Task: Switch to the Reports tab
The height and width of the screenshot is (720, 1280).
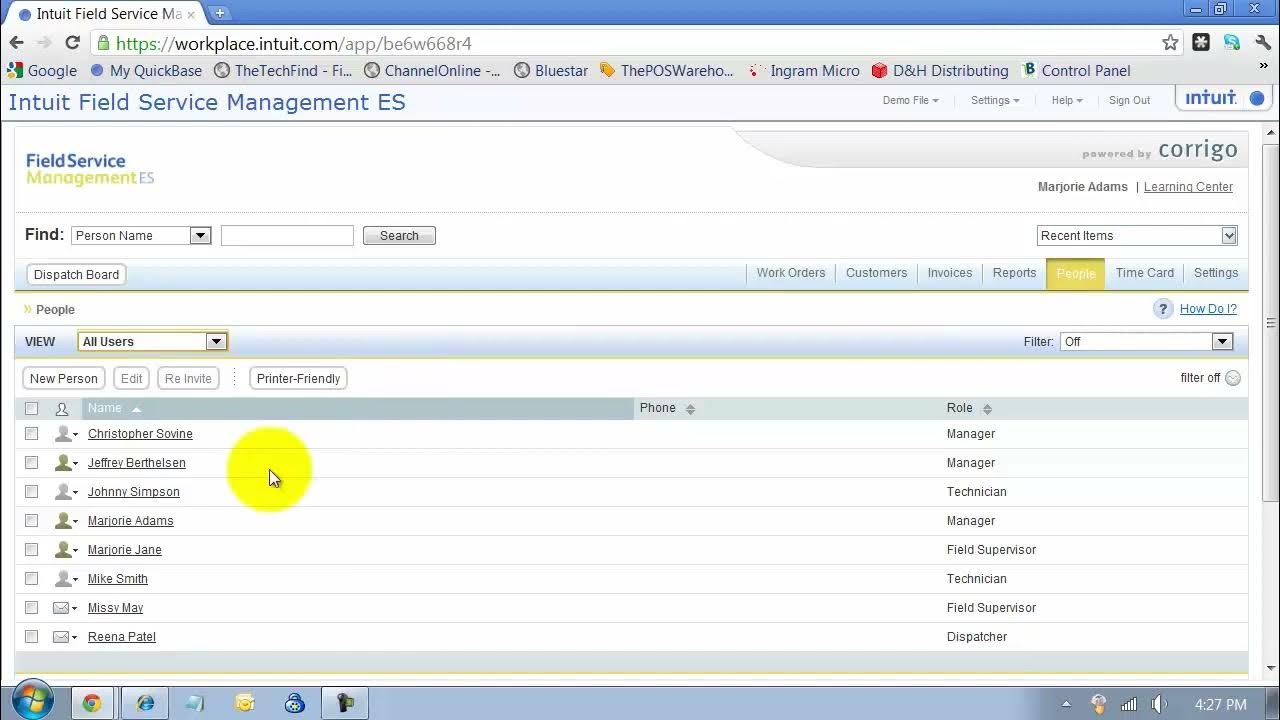Action: (1014, 273)
